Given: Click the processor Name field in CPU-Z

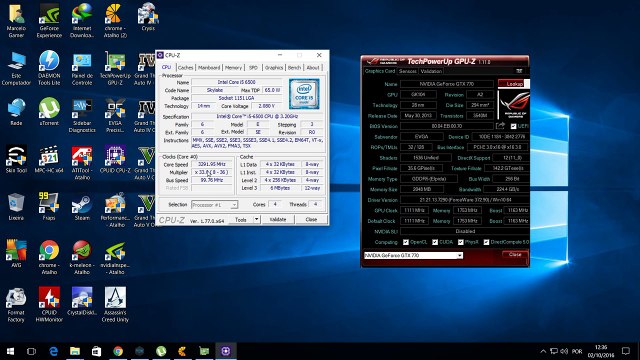Looking at the screenshot, I should pyautogui.click(x=237, y=82).
